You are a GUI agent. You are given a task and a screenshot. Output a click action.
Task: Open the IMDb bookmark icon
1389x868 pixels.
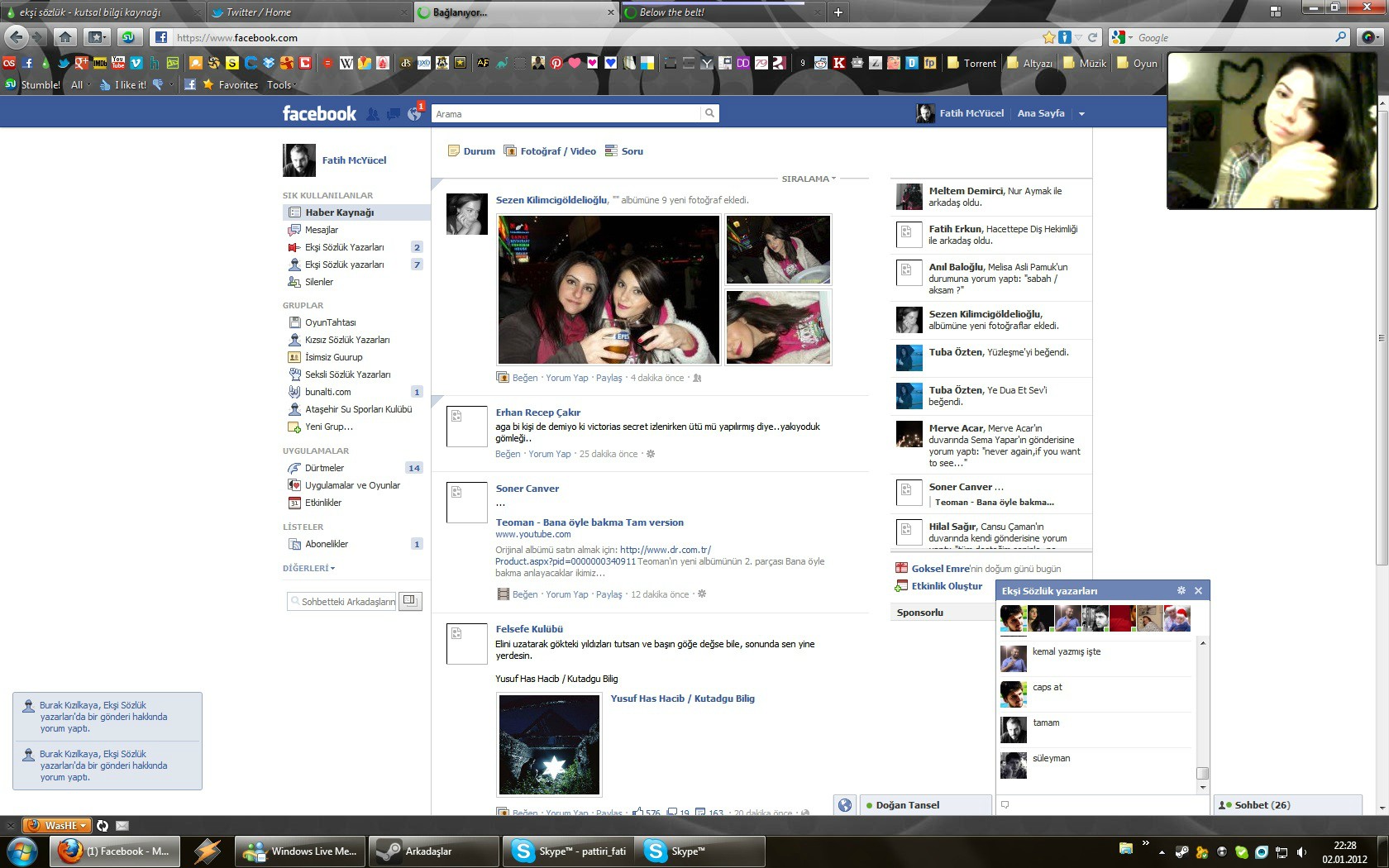click(x=100, y=63)
